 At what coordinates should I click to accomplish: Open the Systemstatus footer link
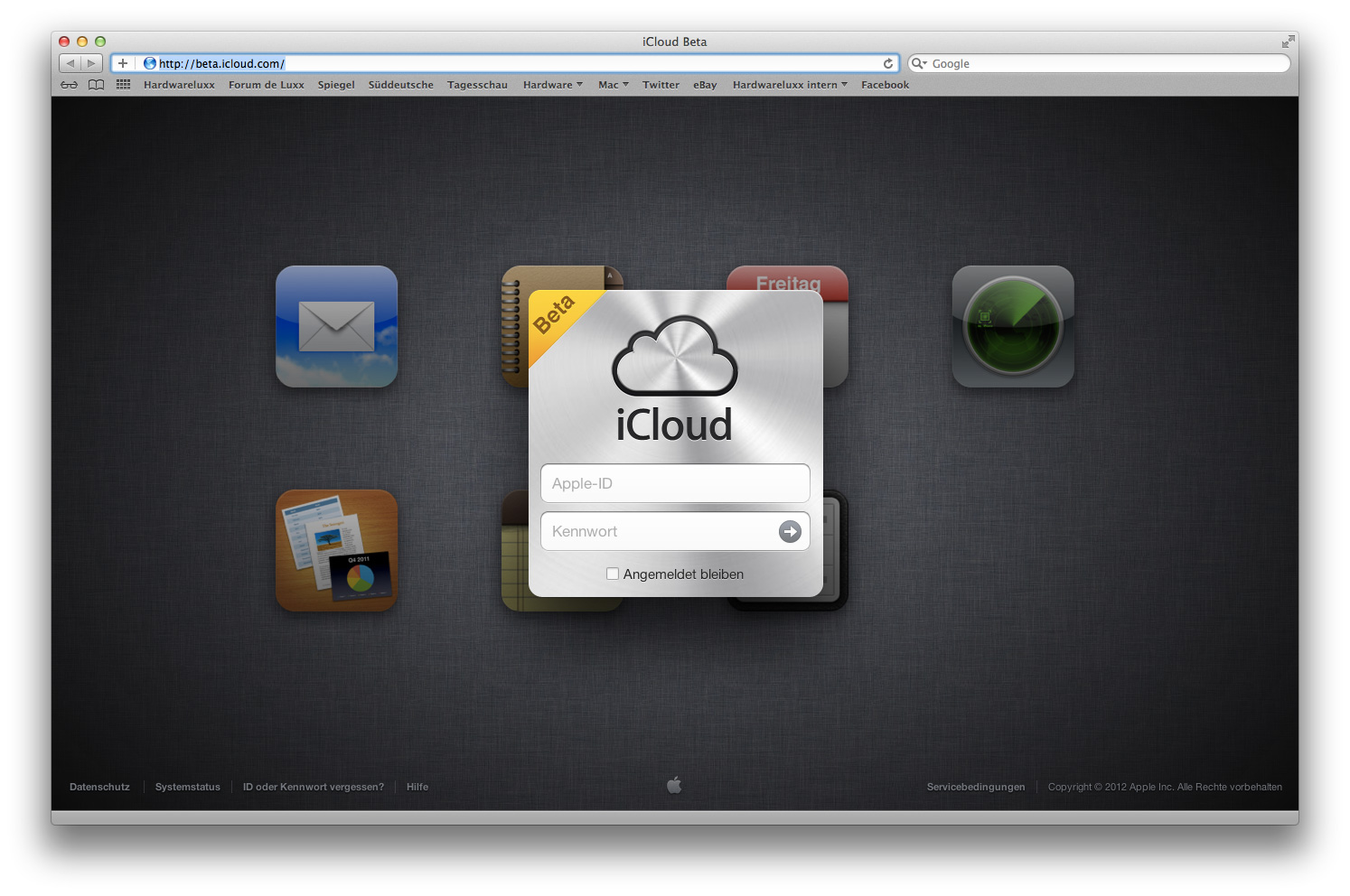click(x=188, y=787)
